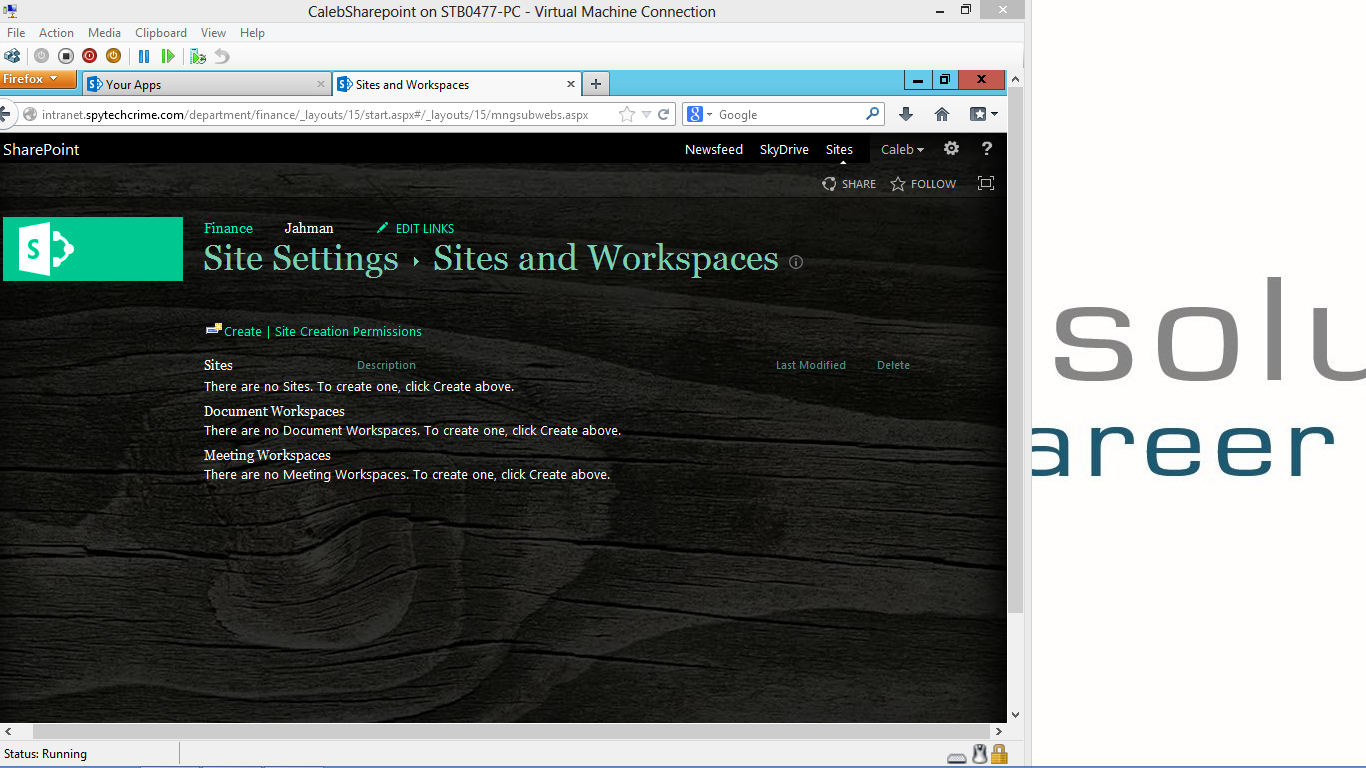The image size is (1366, 768).
Task: Click the browser vertical scrollbar down arrow
Action: click(x=1015, y=715)
